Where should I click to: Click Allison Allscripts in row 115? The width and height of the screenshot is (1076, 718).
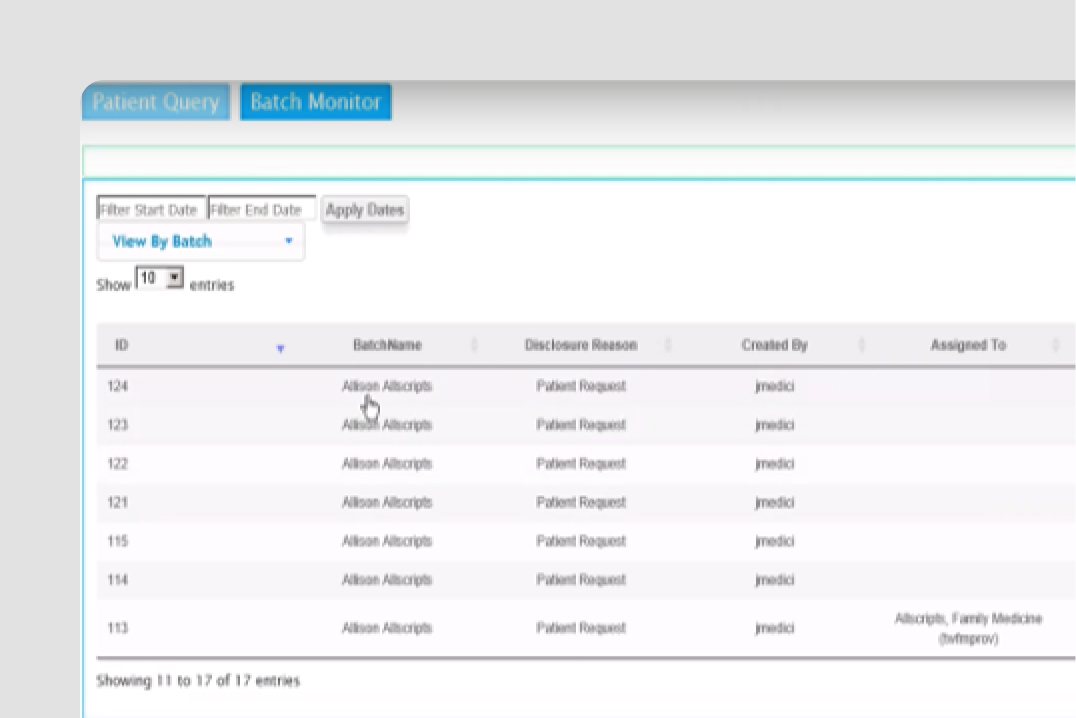387,541
